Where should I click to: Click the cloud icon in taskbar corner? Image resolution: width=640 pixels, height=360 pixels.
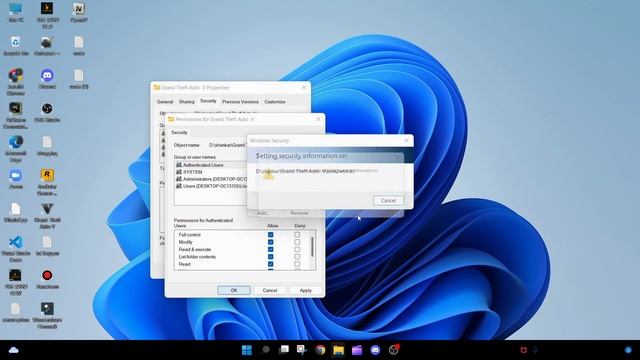click(x=13, y=350)
